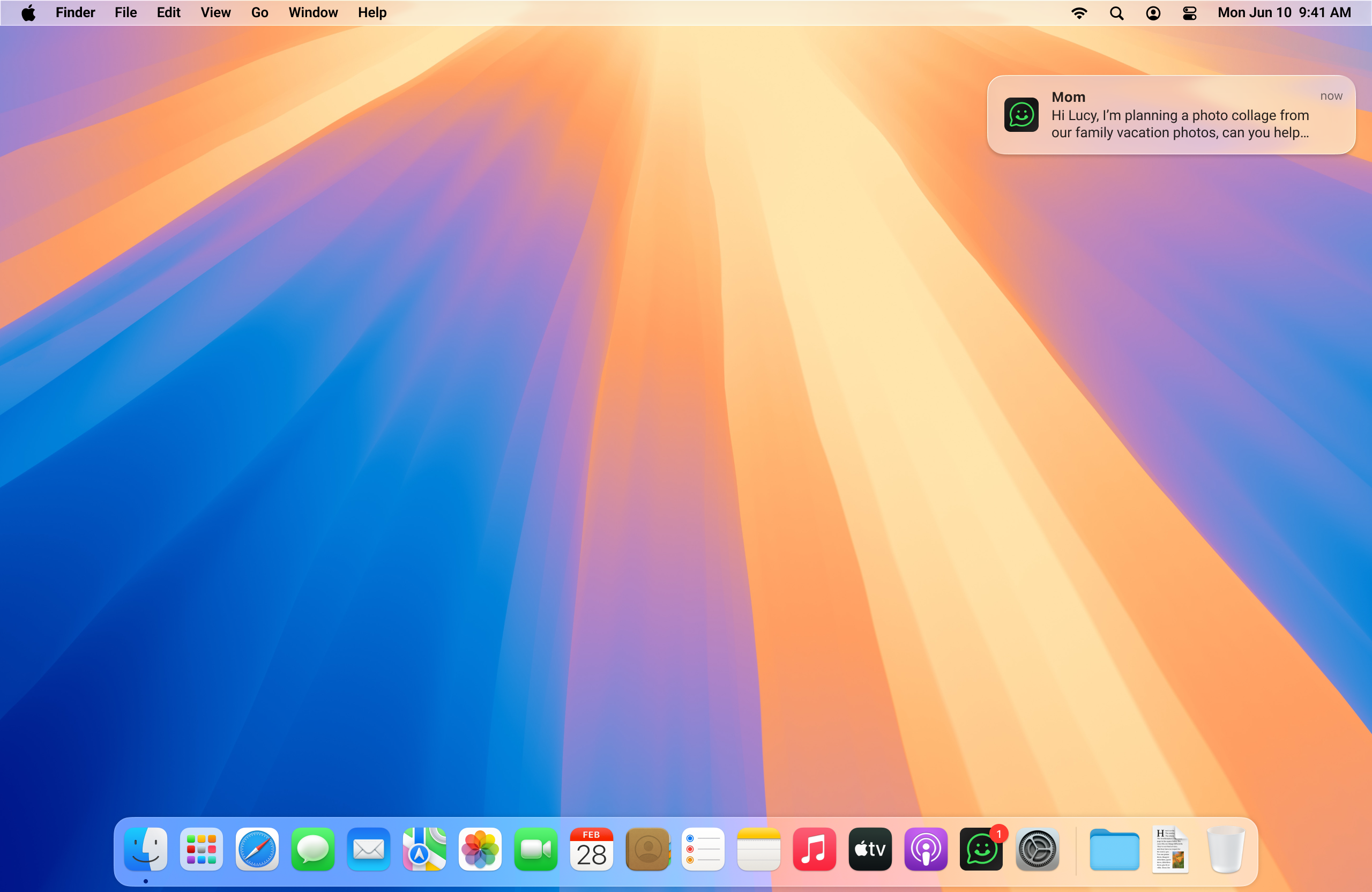Open the notification from Mom
The image size is (1372, 892).
coord(1170,115)
